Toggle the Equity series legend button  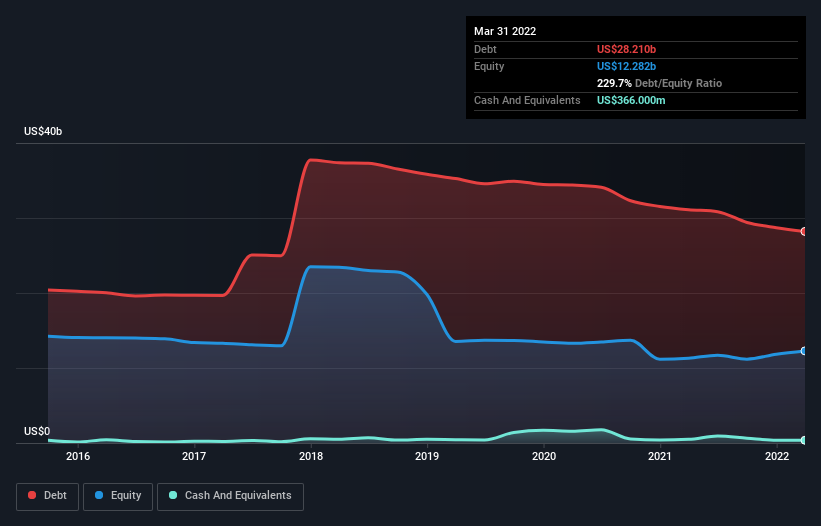118,496
